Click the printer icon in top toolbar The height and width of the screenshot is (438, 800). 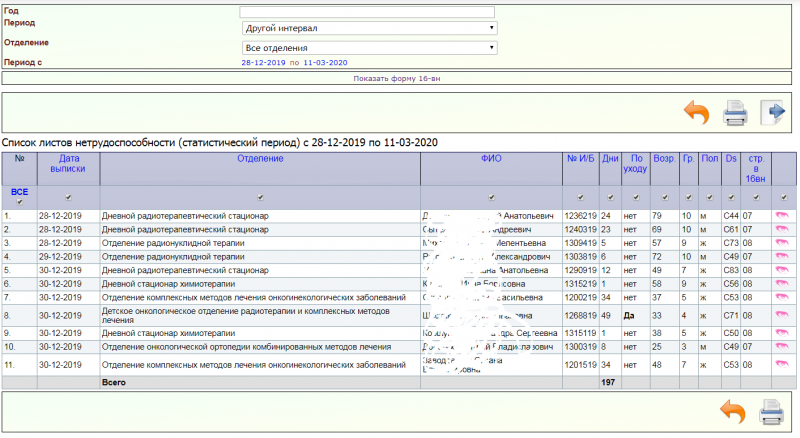point(735,112)
